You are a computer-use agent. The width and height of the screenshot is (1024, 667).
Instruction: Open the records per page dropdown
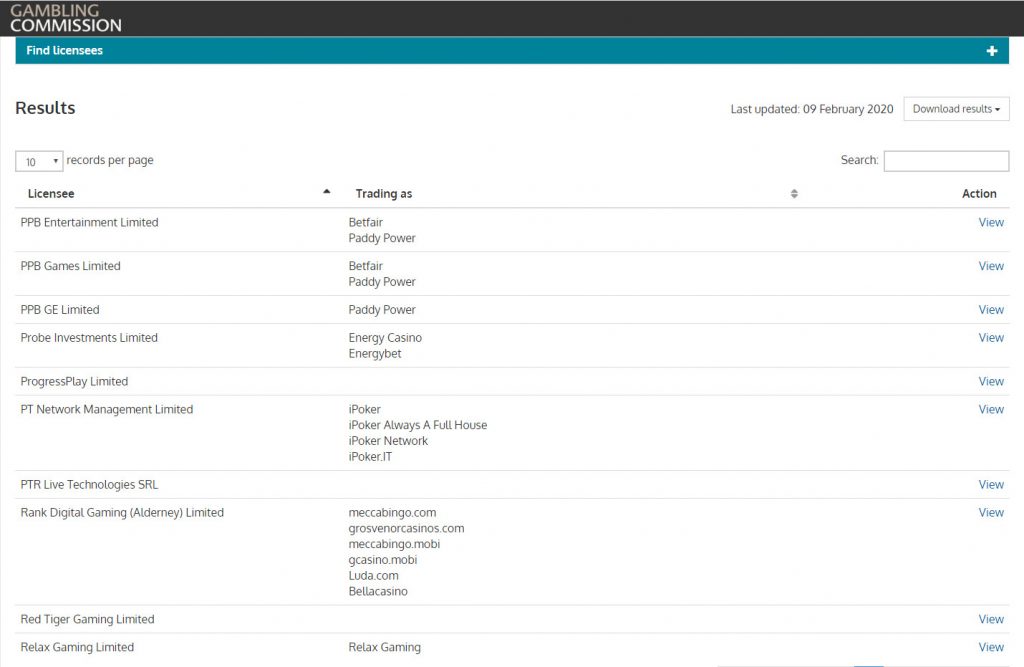coord(39,161)
